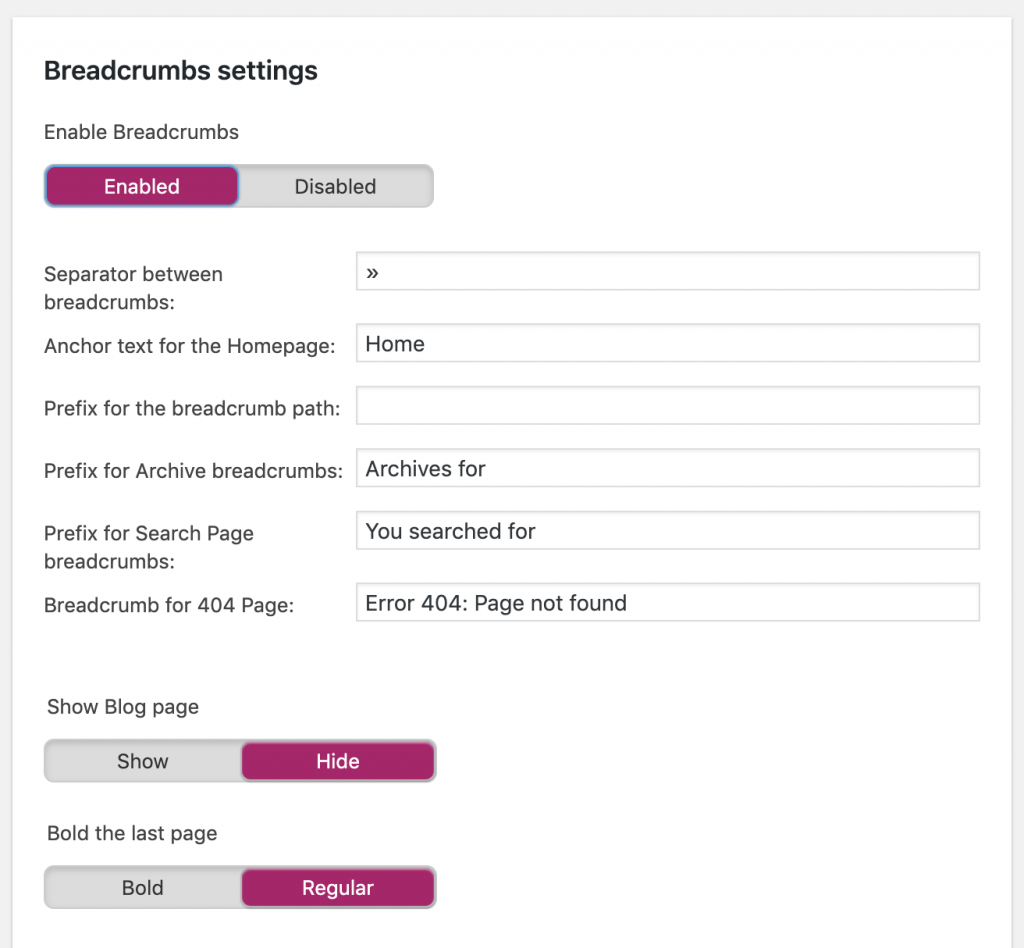The height and width of the screenshot is (948, 1024).
Task: Click the Enable Breadcrumbs label
Action: 140,132
